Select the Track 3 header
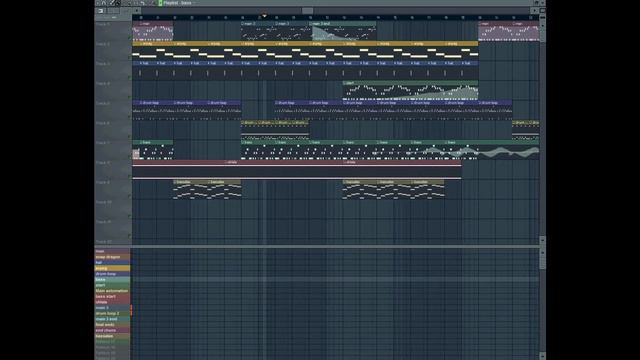640x360 pixels. point(113,70)
